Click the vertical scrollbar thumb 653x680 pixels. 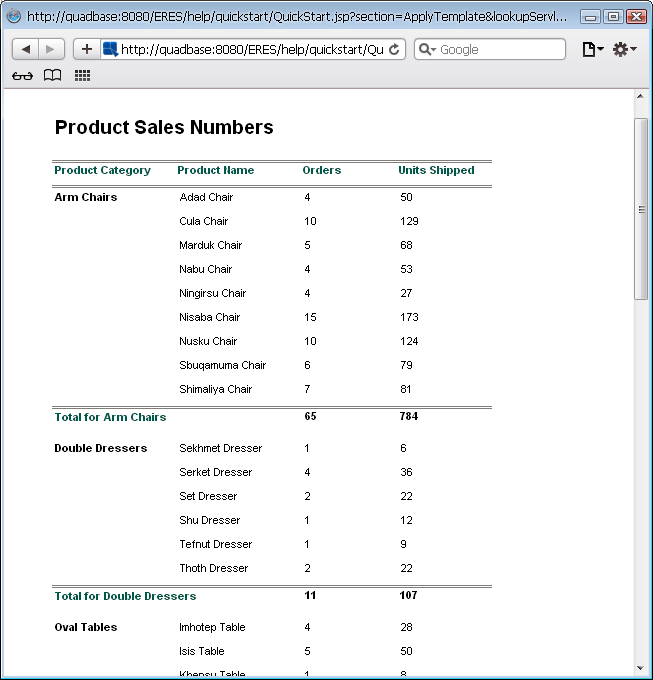(x=641, y=209)
